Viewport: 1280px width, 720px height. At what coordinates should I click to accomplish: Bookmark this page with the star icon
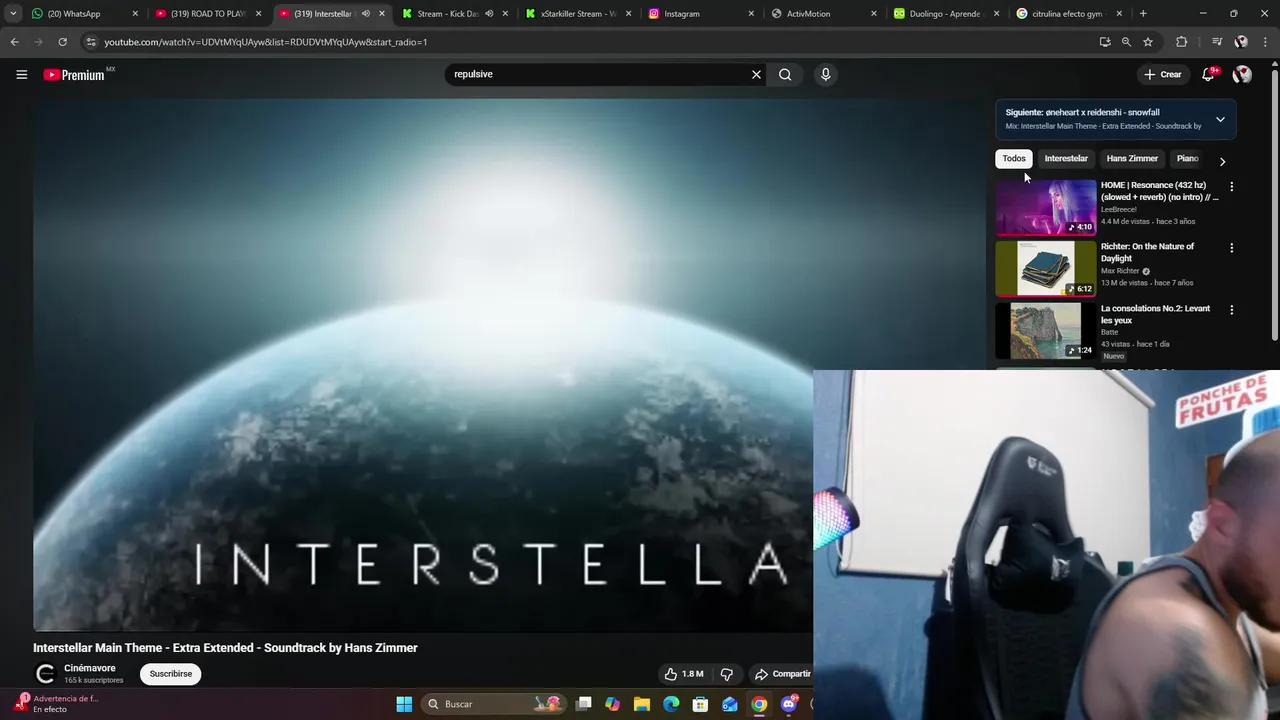tap(1148, 42)
